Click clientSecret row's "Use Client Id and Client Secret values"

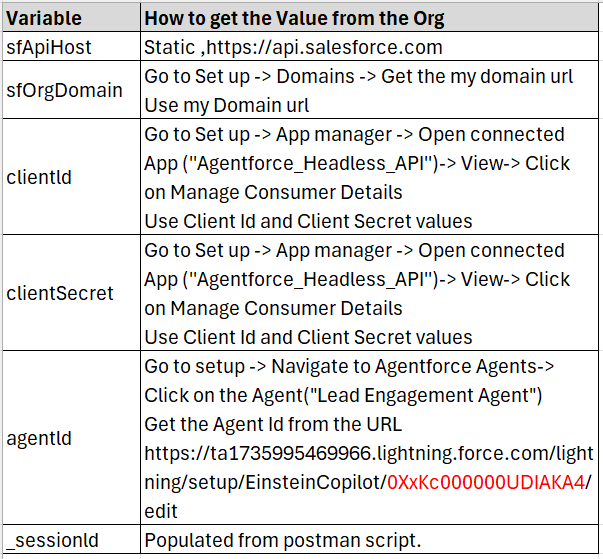[x=308, y=337]
